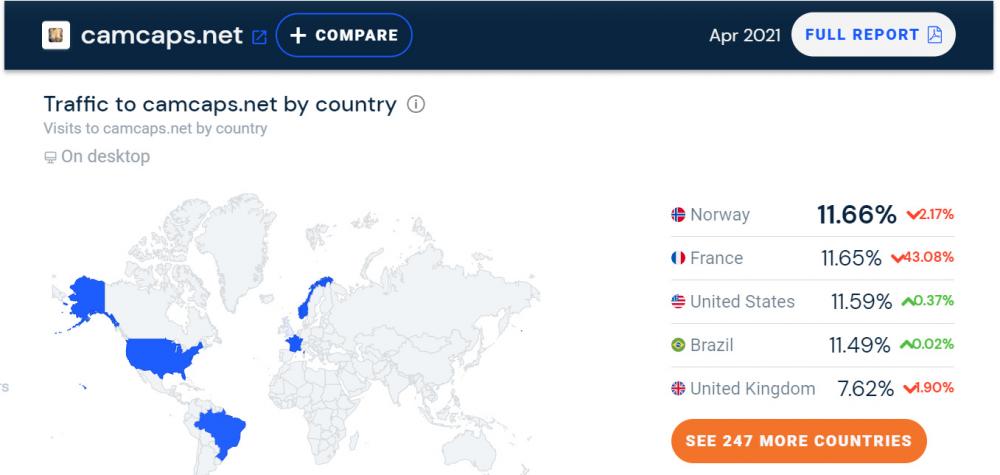Download the Full Report PDF
Viewport: 1000px width, 475px height.
pos(873,35)
